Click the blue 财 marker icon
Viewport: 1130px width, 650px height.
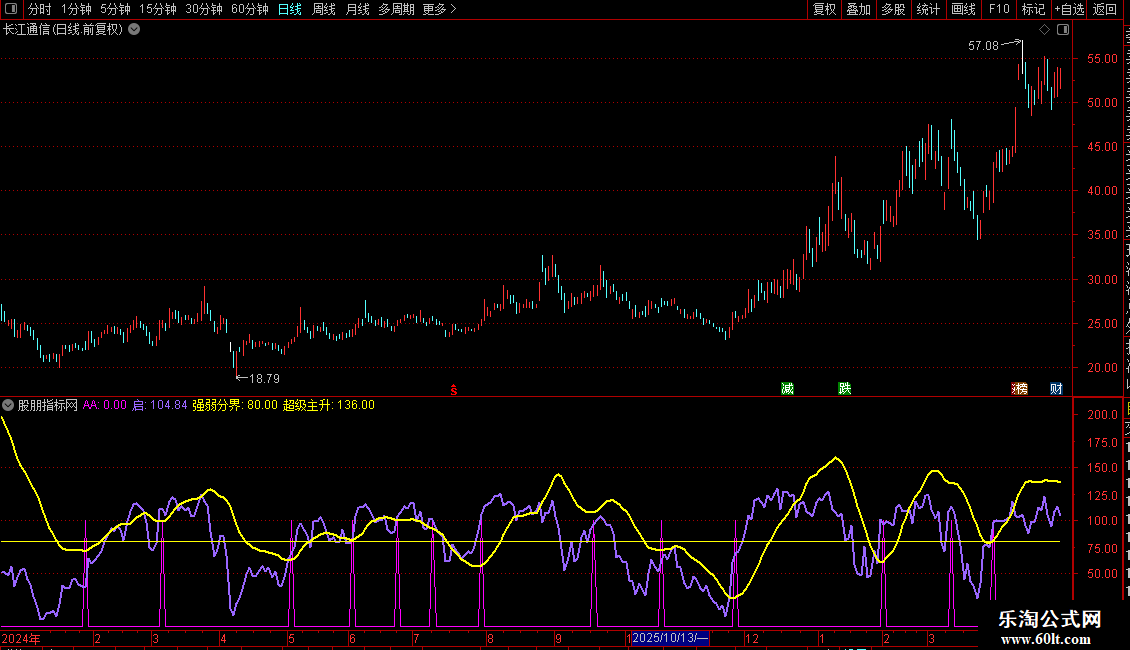click(x=1056, y=389)
